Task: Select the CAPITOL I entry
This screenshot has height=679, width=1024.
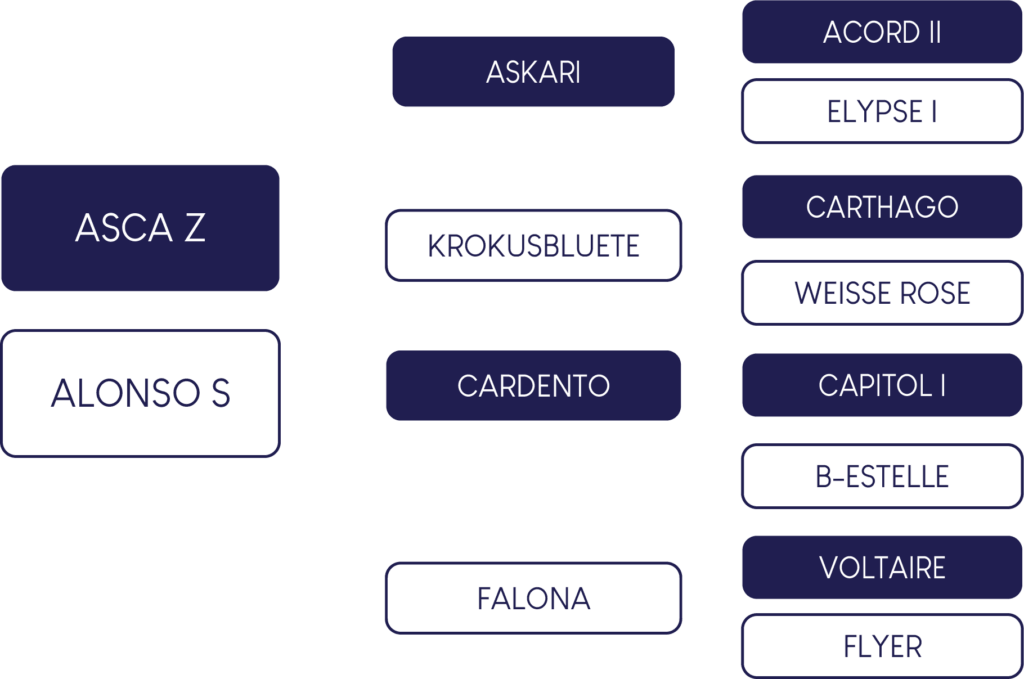Action: (882, 385)
